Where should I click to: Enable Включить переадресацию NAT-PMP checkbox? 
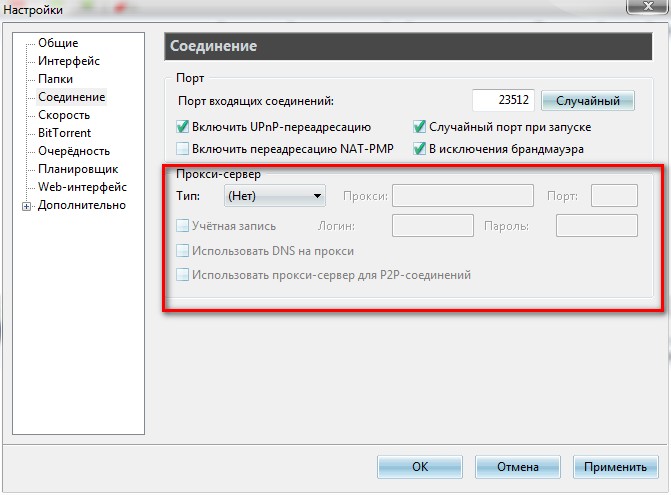(x=182, y=149)
